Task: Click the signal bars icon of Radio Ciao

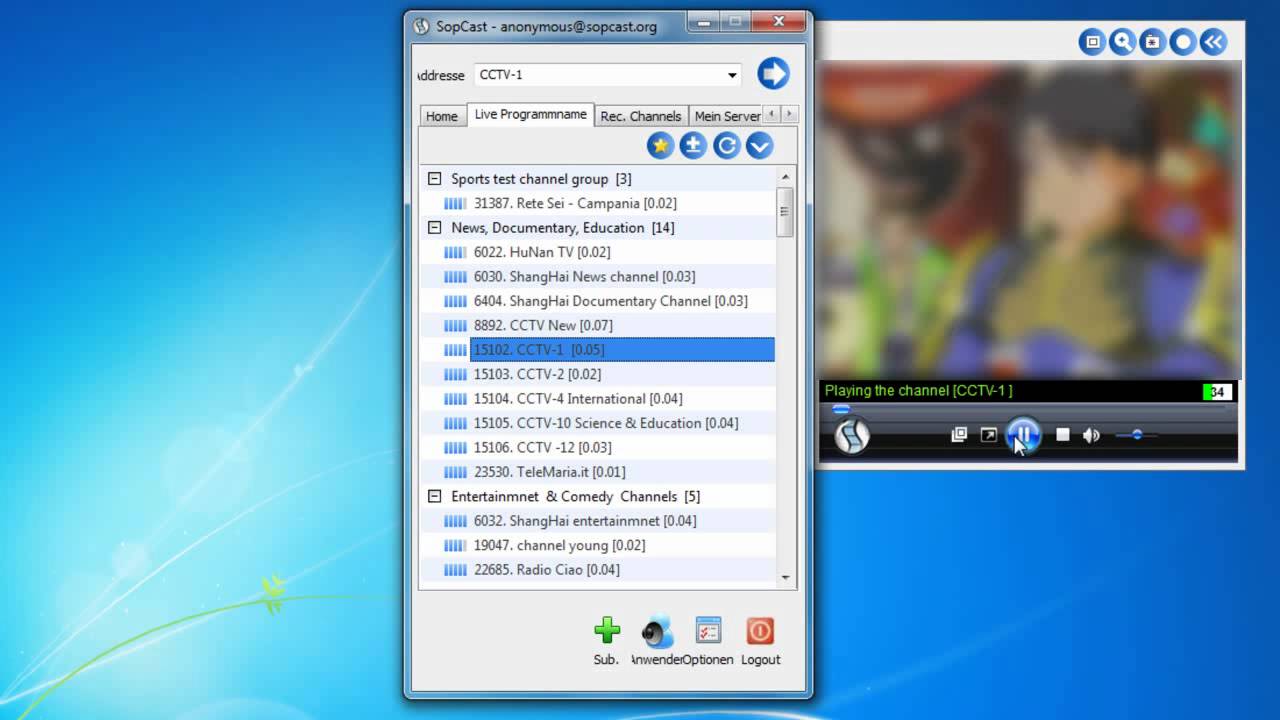Action: tap(455, 570)
